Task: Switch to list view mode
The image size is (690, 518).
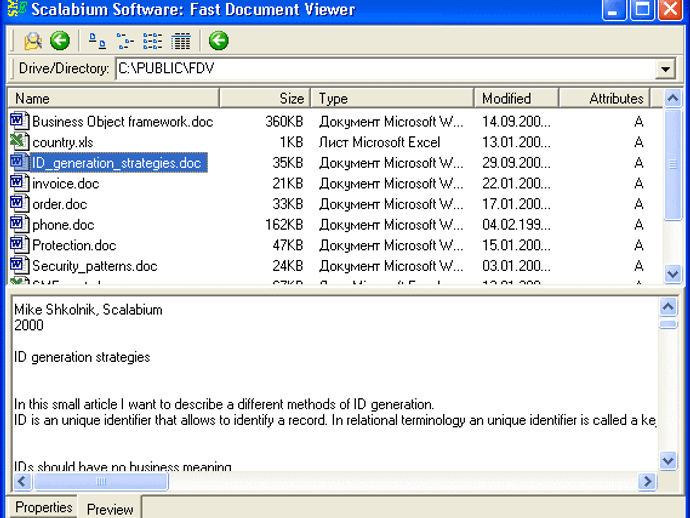Action: tap(152, 41)
